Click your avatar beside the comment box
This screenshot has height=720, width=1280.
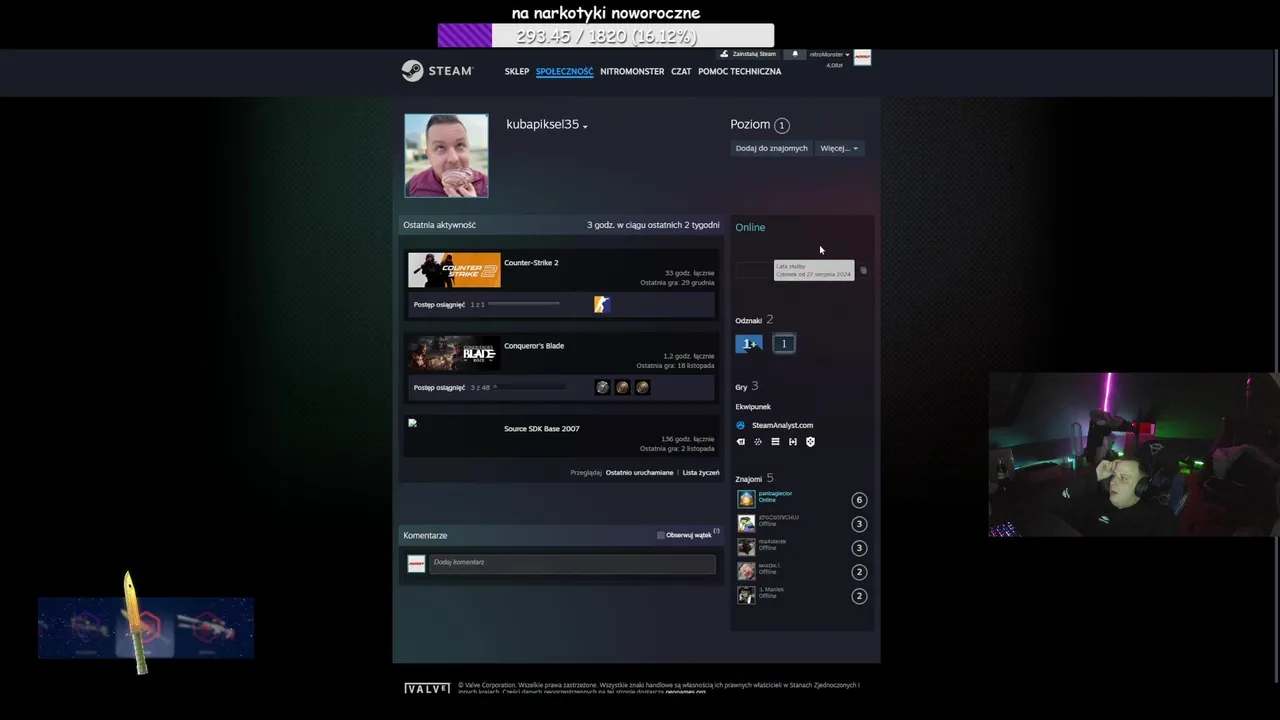tap(416, 564)
